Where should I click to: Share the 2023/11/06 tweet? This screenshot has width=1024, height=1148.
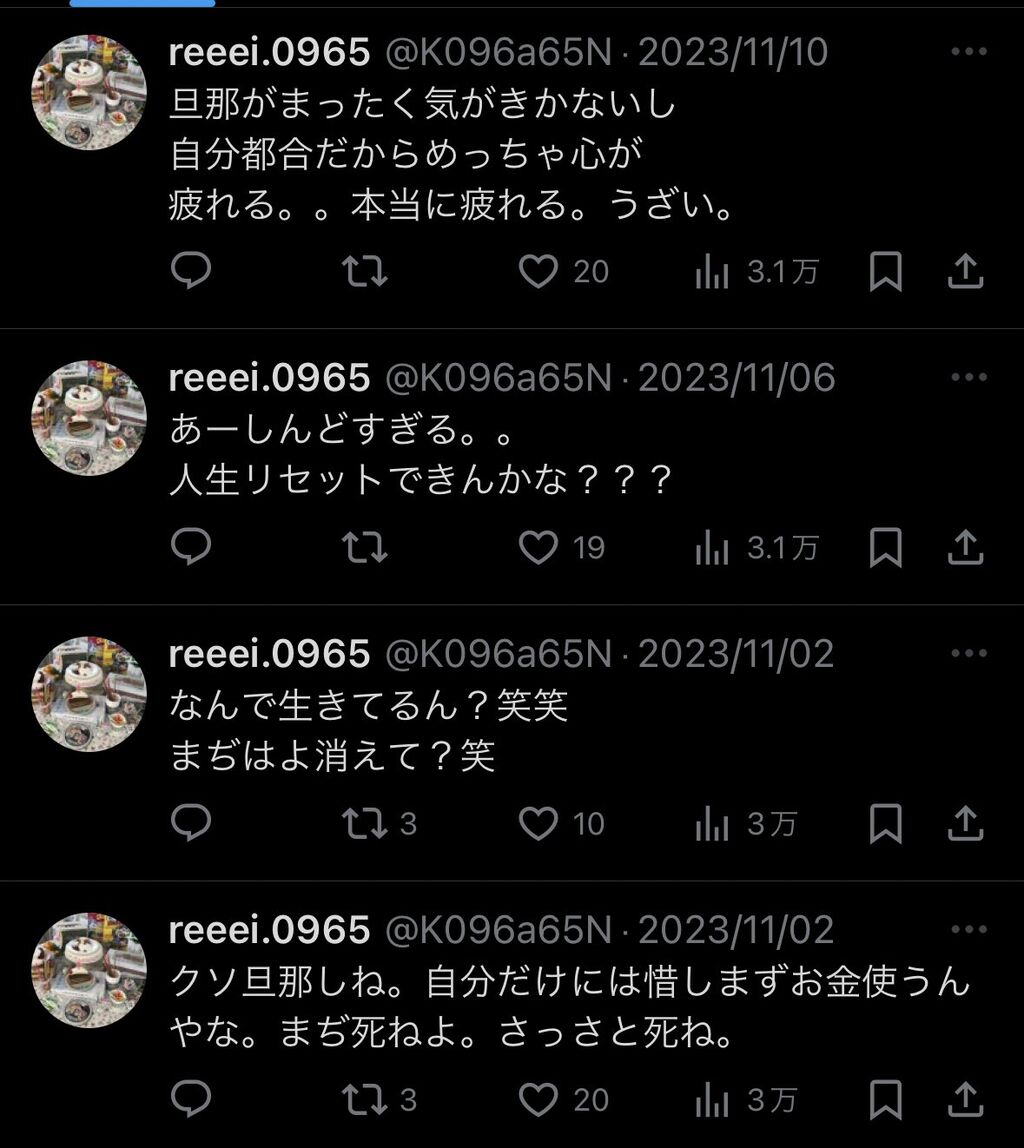pyautogui.click(x=965, y=547)
